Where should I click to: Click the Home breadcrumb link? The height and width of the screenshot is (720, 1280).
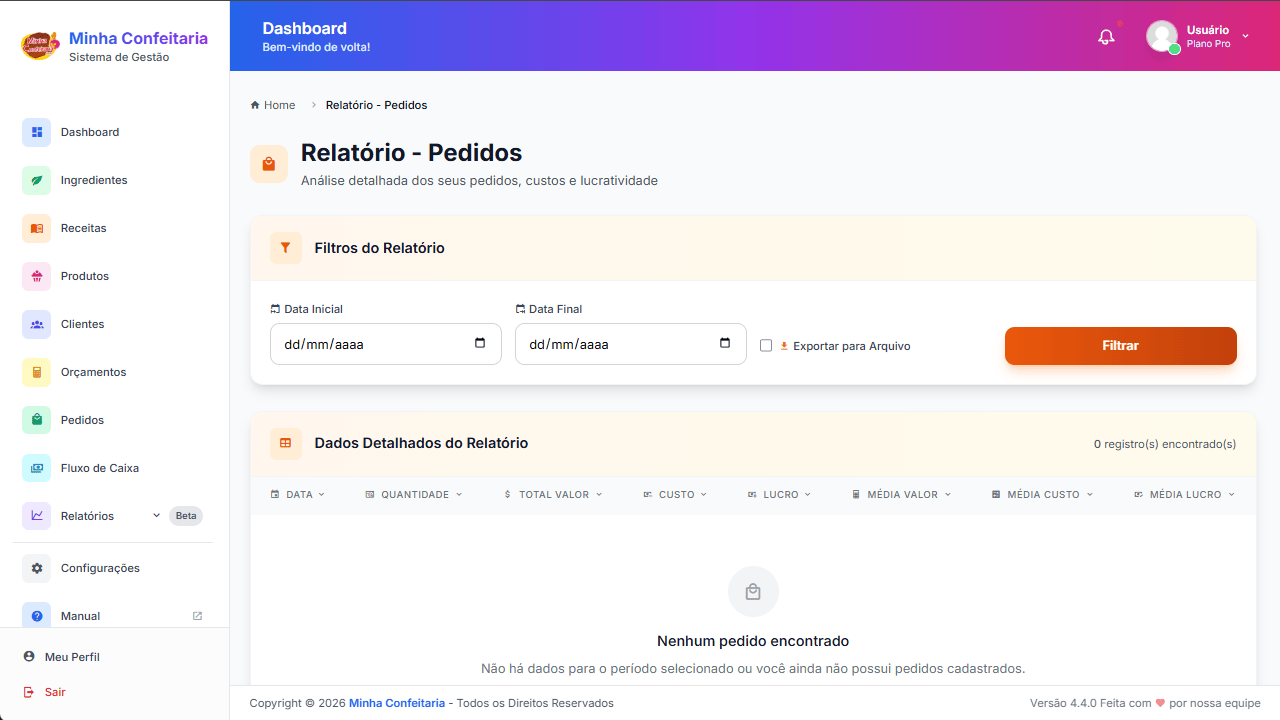(x=279, y=105)
